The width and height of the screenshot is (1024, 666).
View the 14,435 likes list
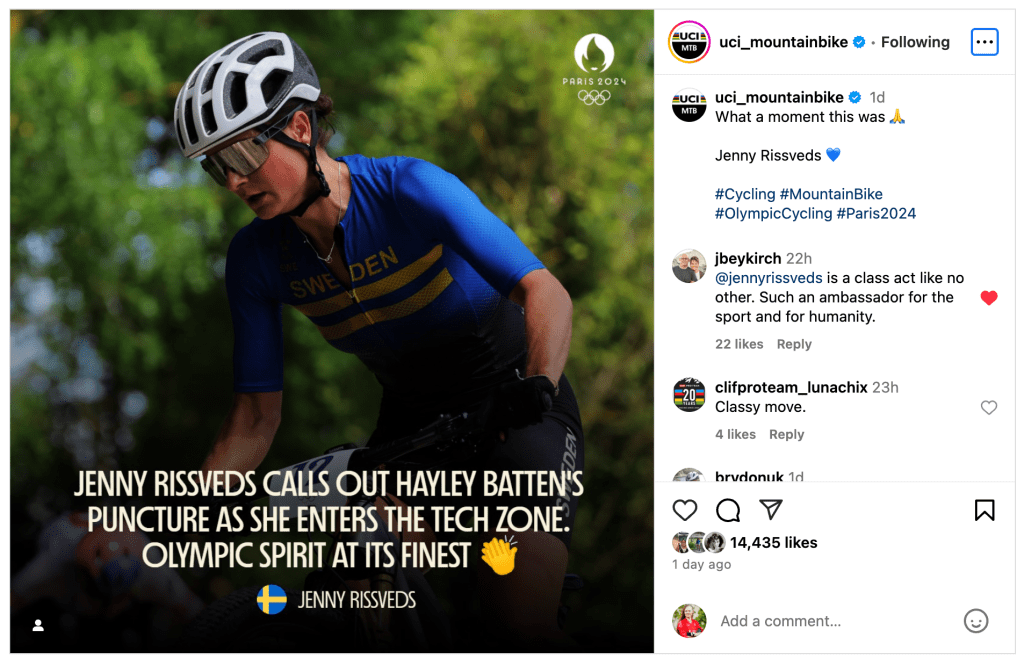773,542
